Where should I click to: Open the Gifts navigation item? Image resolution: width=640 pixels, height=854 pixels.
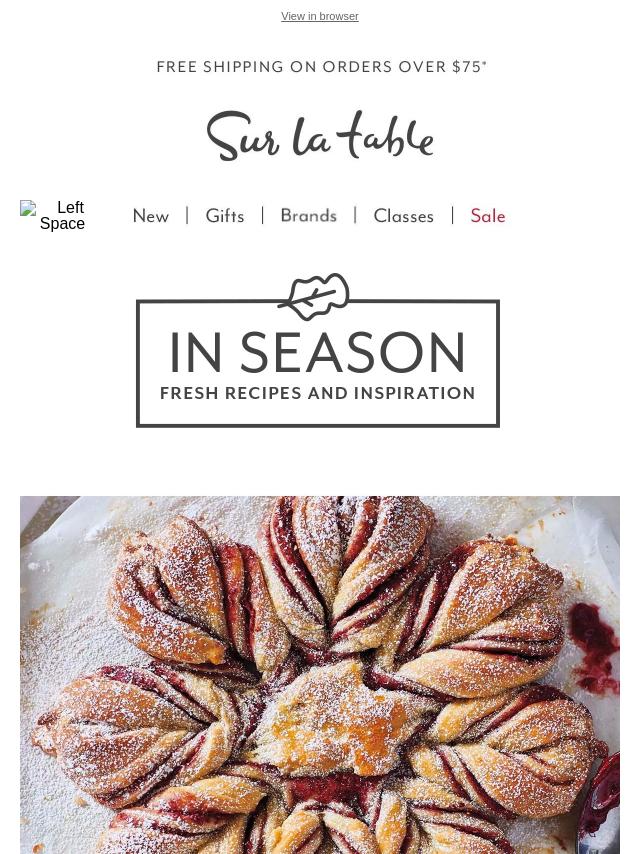(x=225, y=216)
